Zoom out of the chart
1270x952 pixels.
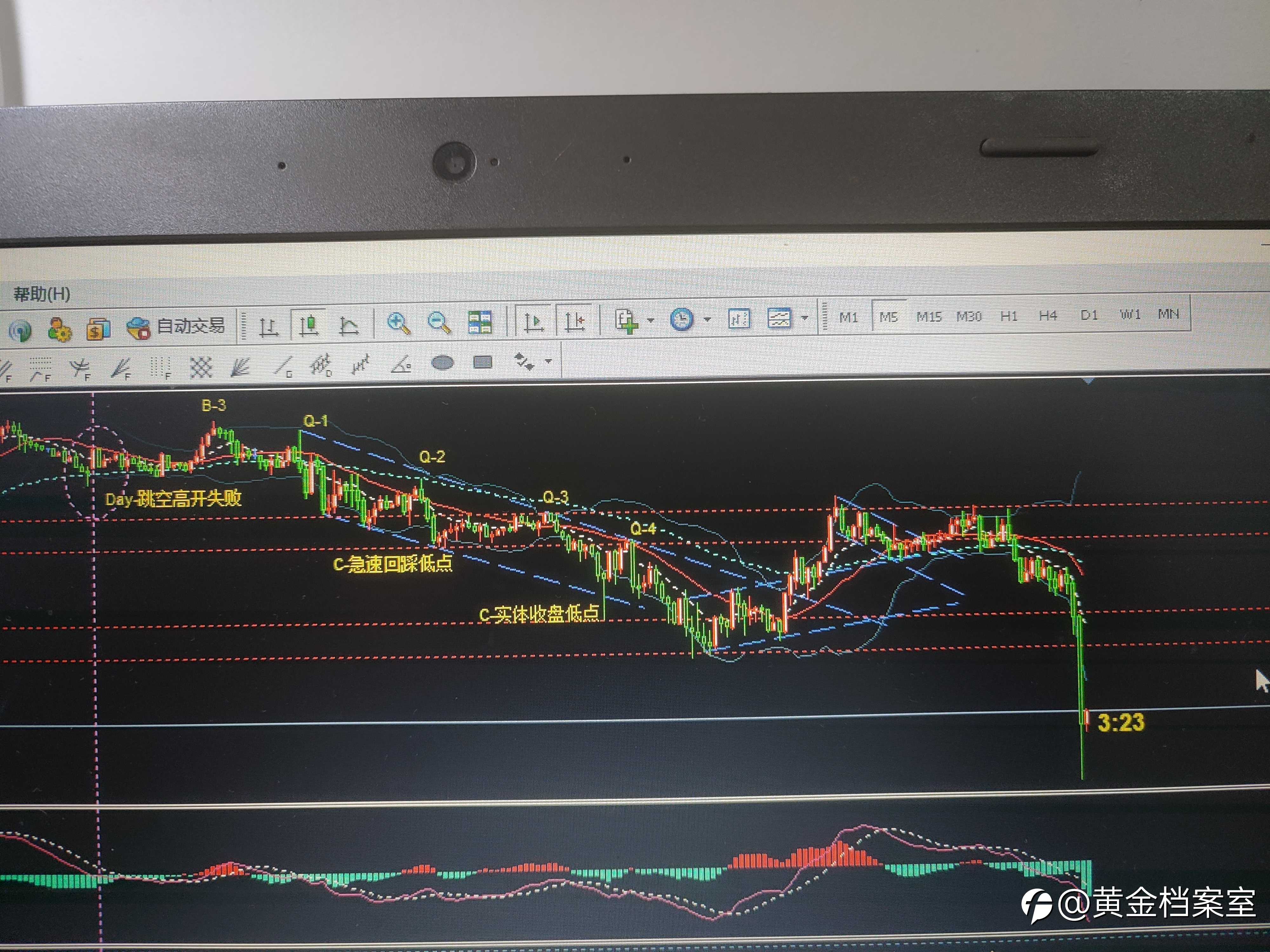pyautogui.click(x=439, y=322)
